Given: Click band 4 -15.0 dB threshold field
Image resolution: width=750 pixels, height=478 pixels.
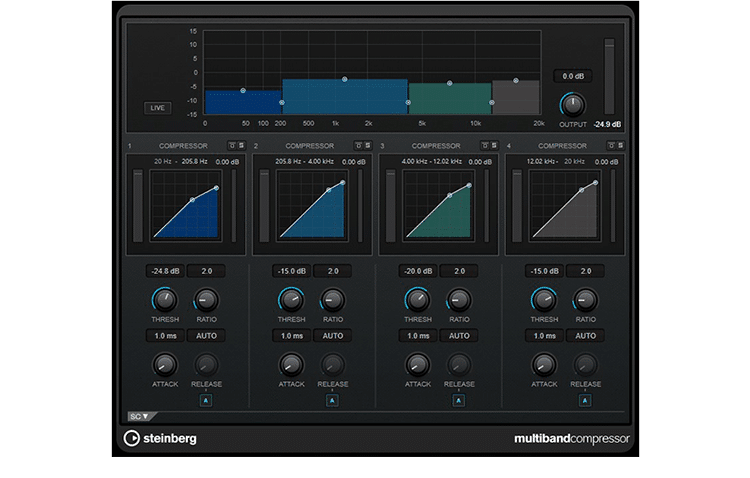Looking at the screenshot, I should coord(544,271).
